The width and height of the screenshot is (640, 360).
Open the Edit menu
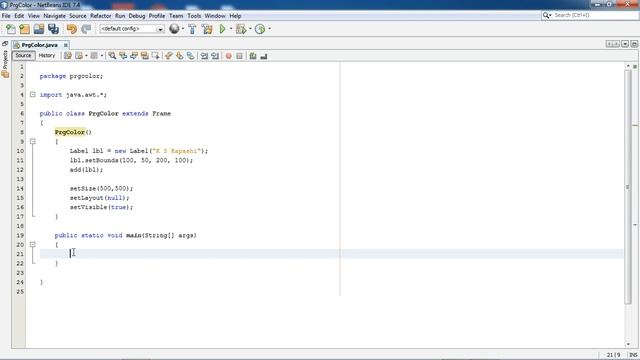19,16
